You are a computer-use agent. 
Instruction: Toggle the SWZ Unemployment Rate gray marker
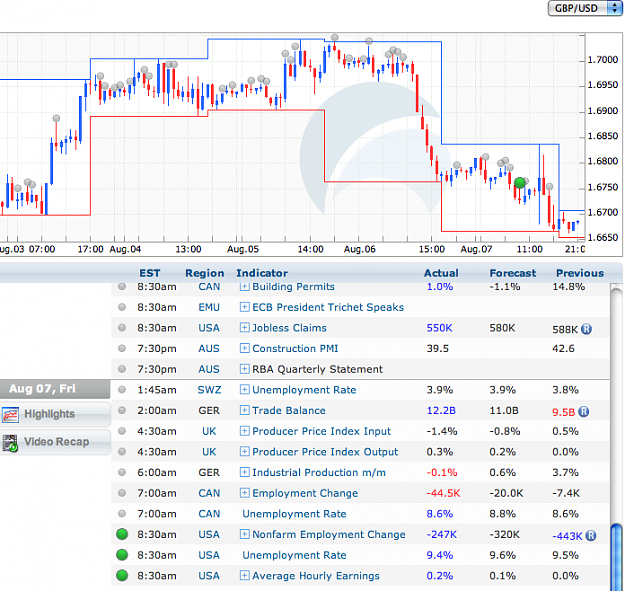click(122, 389)
